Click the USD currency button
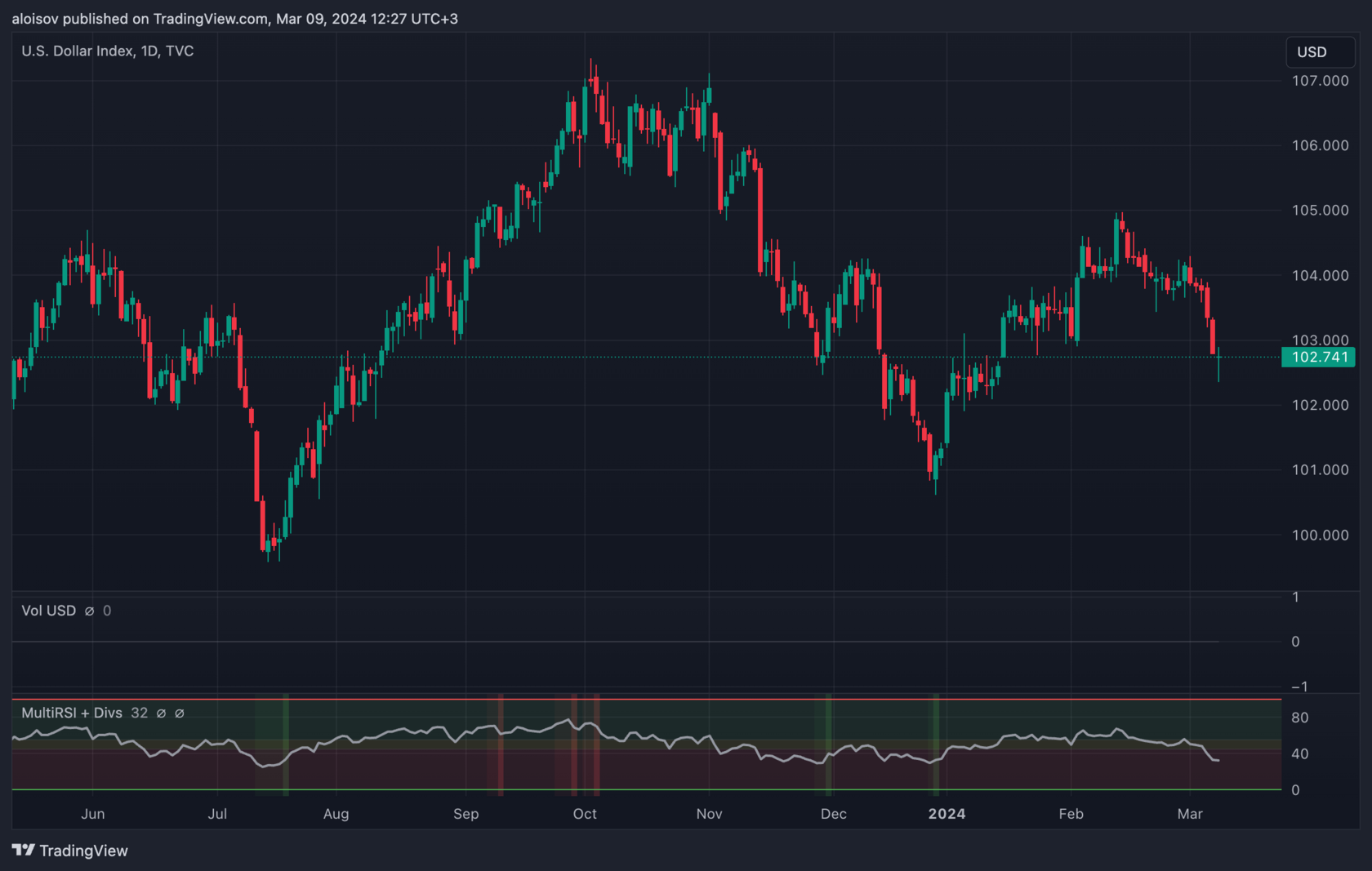 (1320, 52)
